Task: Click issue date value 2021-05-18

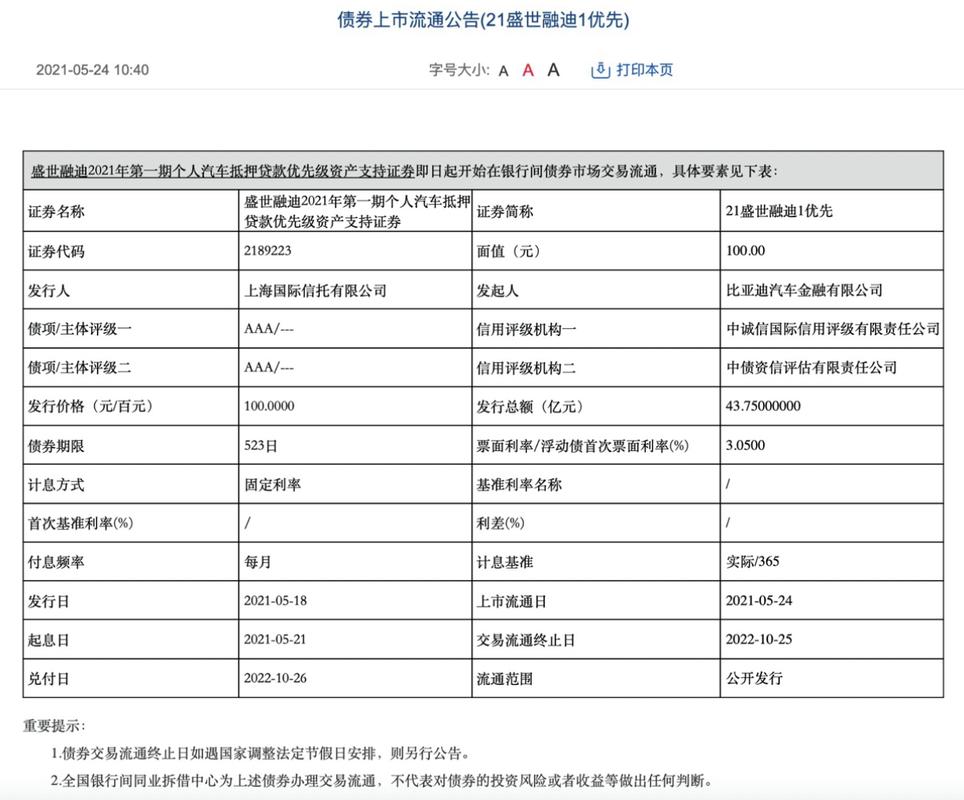Action: pos(275,601)
